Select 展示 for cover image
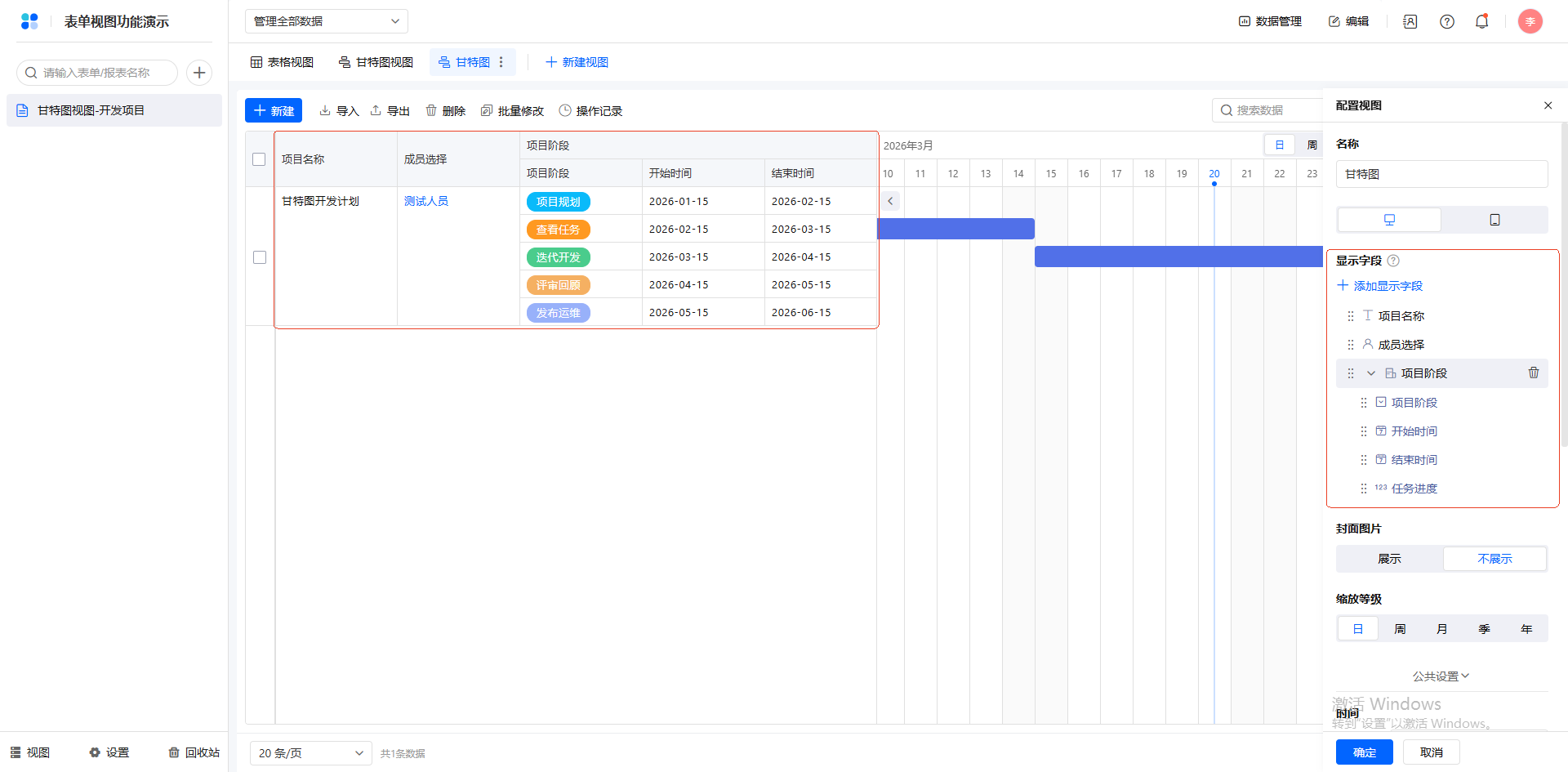Screen dimensions: 1568x772 (1389, 559)
